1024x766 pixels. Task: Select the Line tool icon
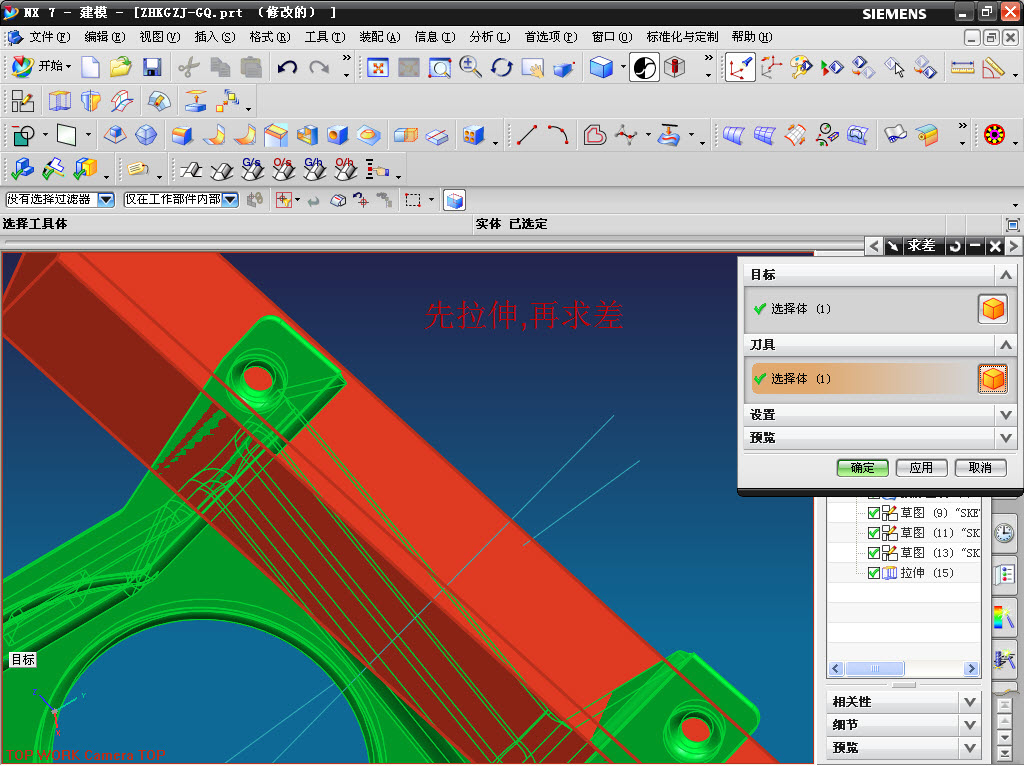[526, 135]
